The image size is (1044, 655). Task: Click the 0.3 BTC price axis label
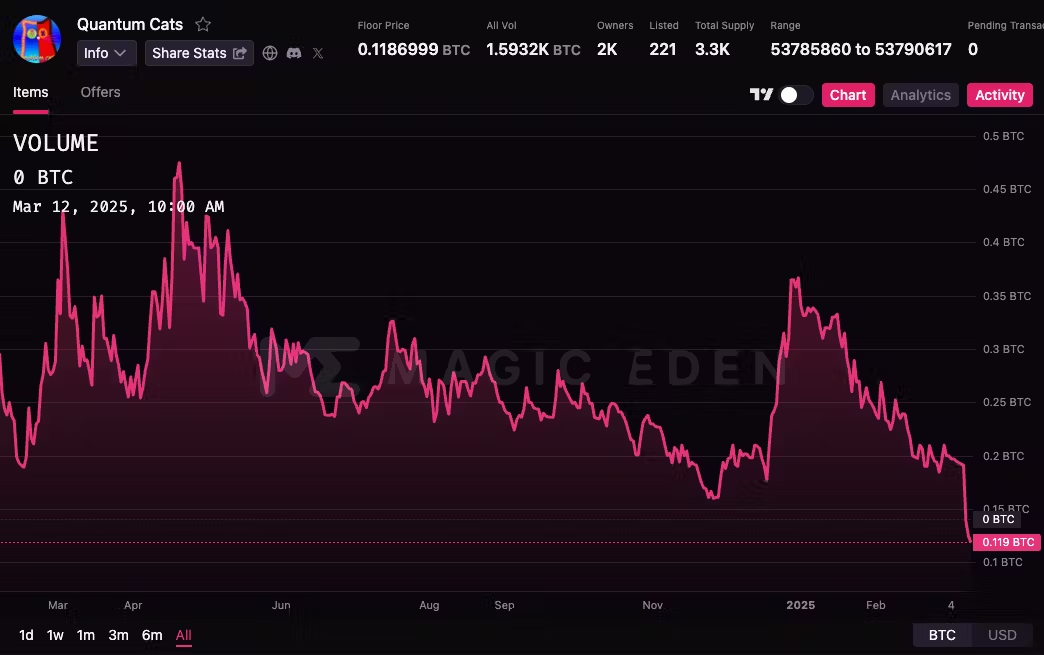coord(1003,349)
